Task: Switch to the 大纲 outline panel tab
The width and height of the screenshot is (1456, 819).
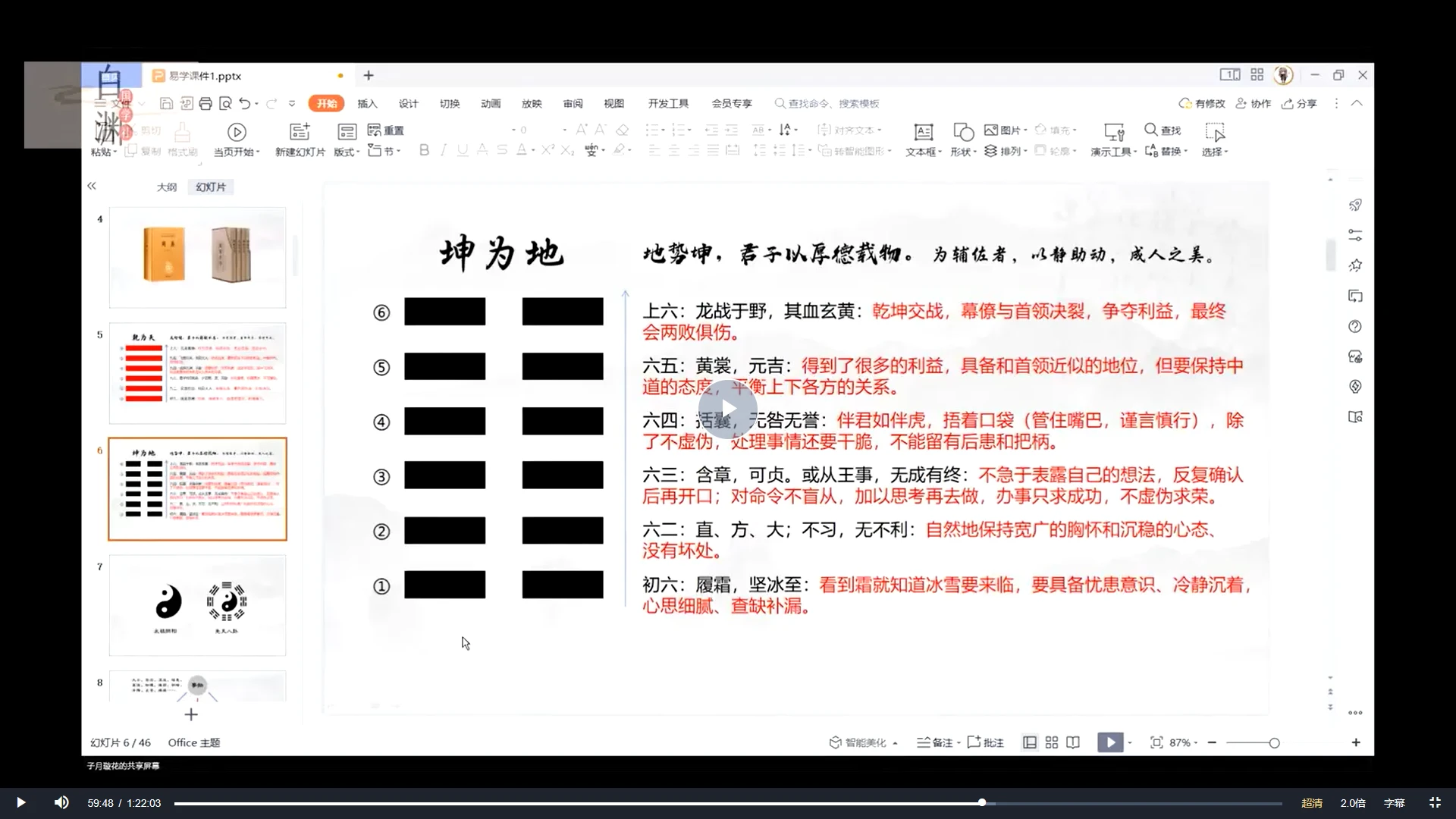Action: pyautogui.click(x=166, y=186)
